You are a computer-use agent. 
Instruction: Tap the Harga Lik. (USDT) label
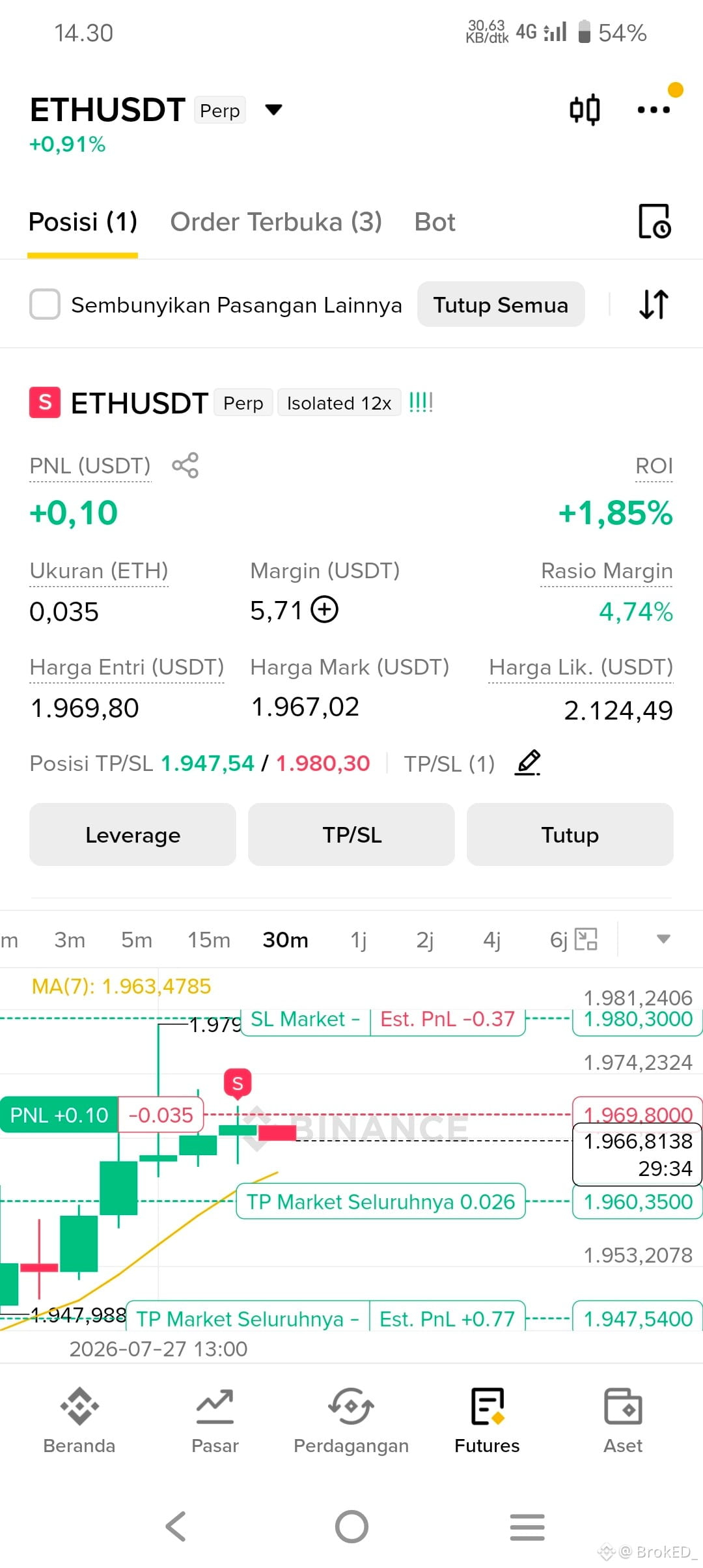[581, 667]
